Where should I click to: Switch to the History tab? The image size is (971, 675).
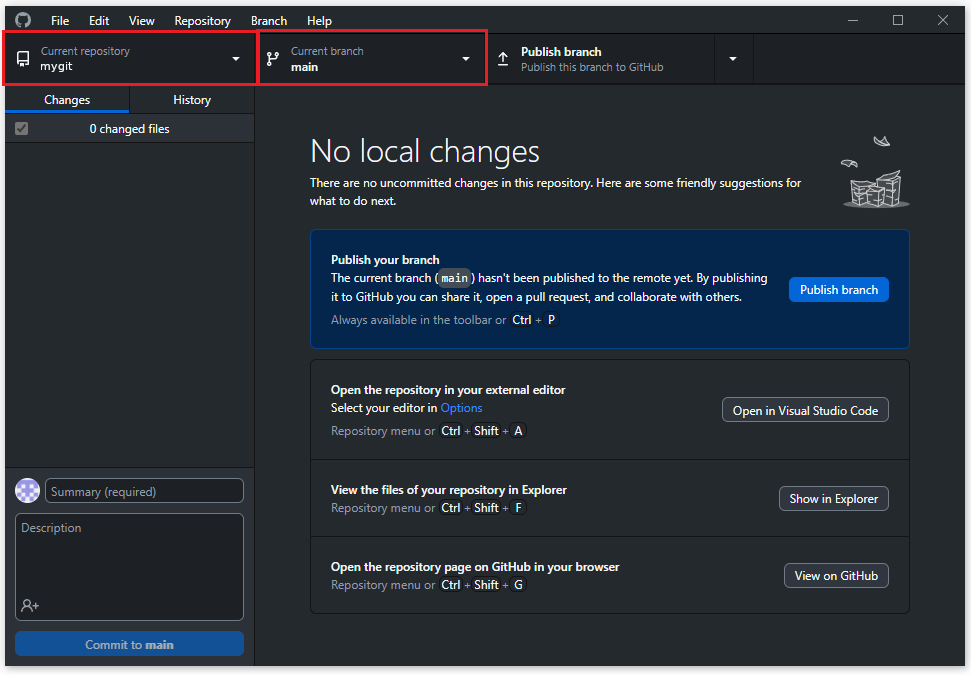click(x=192, y=100)
